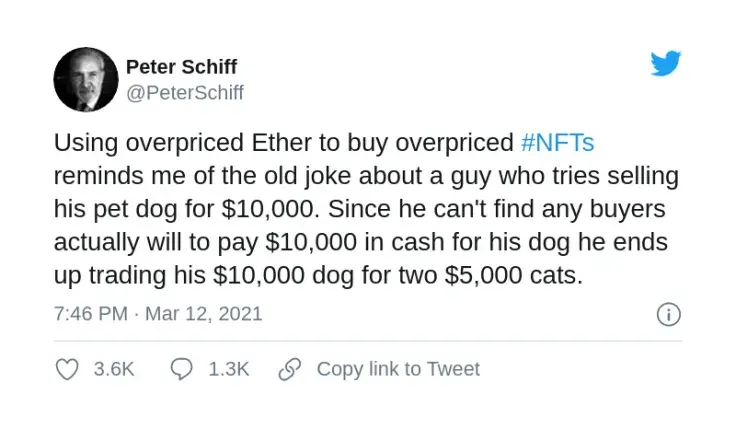Open the 7:46 PM timestamp

91,314
